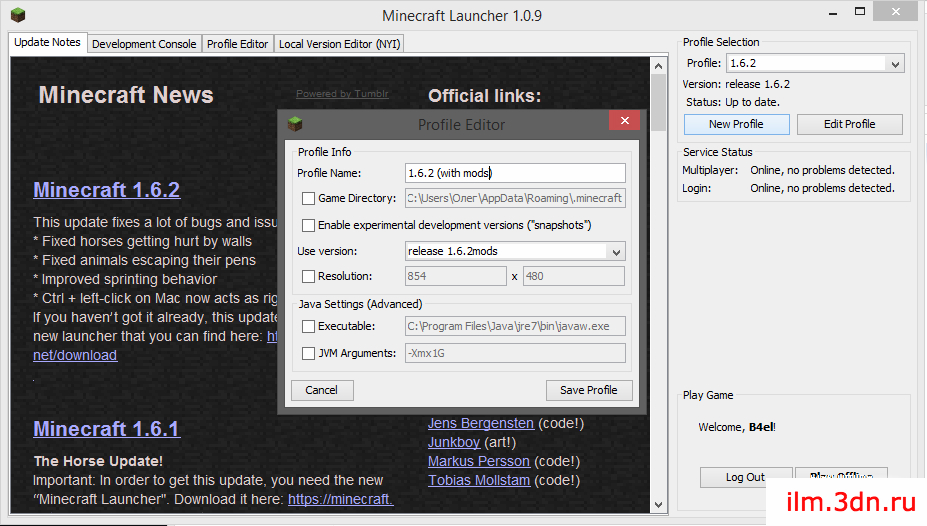This screenshot has height=526, width=927.
Task: Enable experimental development versions snapshots checkbox
Action: [x=308, y=225]
